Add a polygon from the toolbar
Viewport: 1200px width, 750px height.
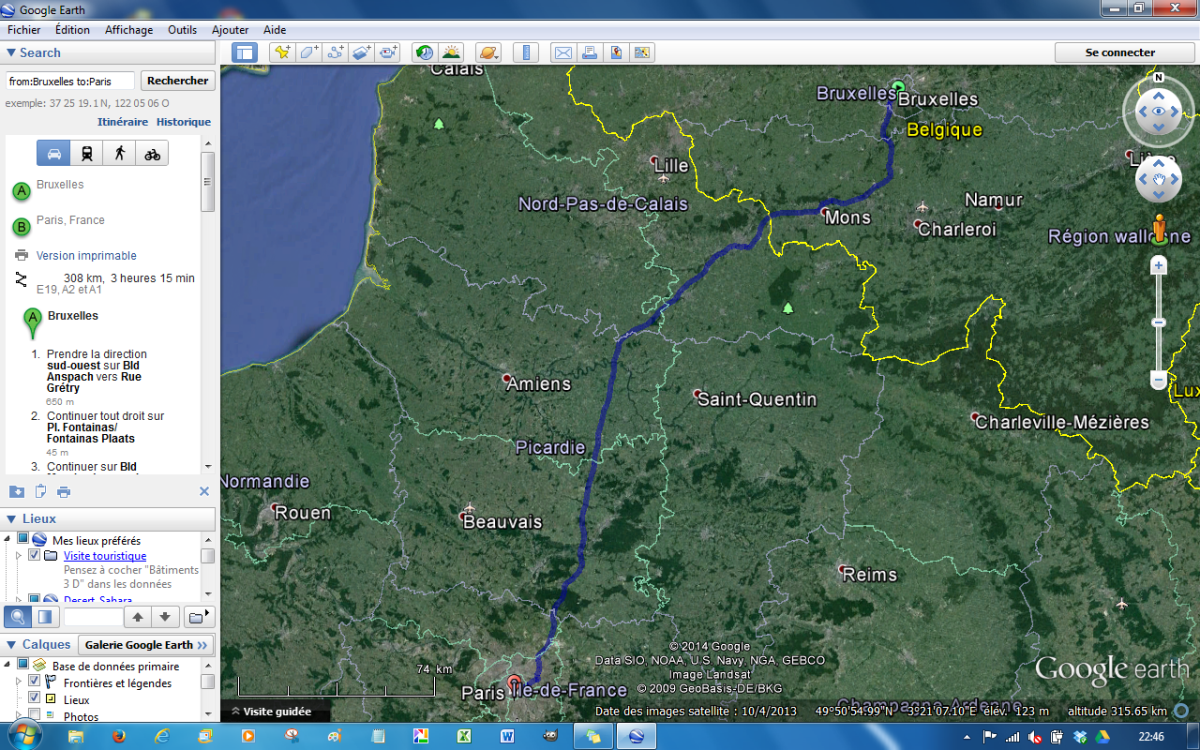coord(308,53)
